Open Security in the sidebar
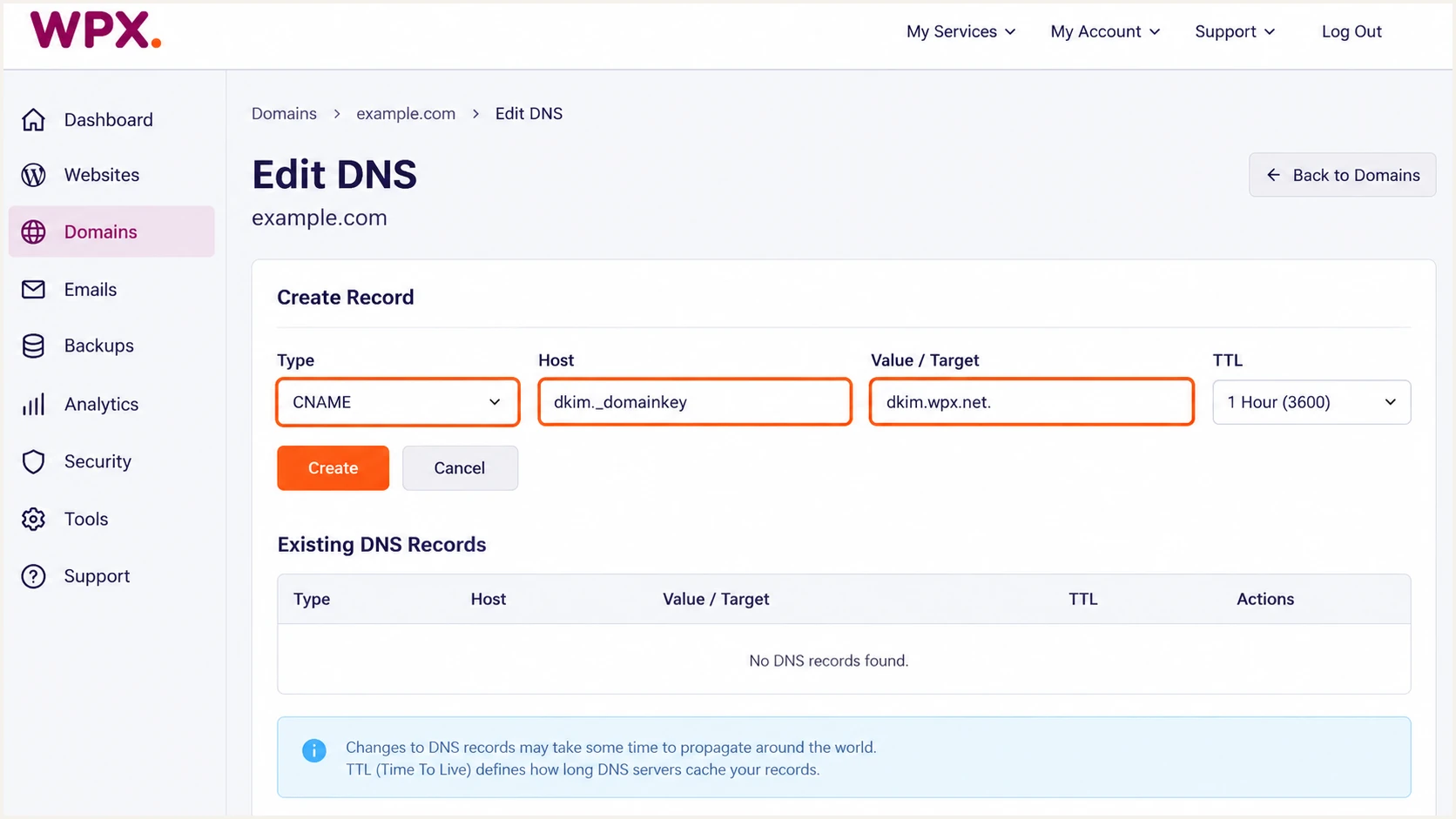The image size is (1456, 819). coord(111,461)
